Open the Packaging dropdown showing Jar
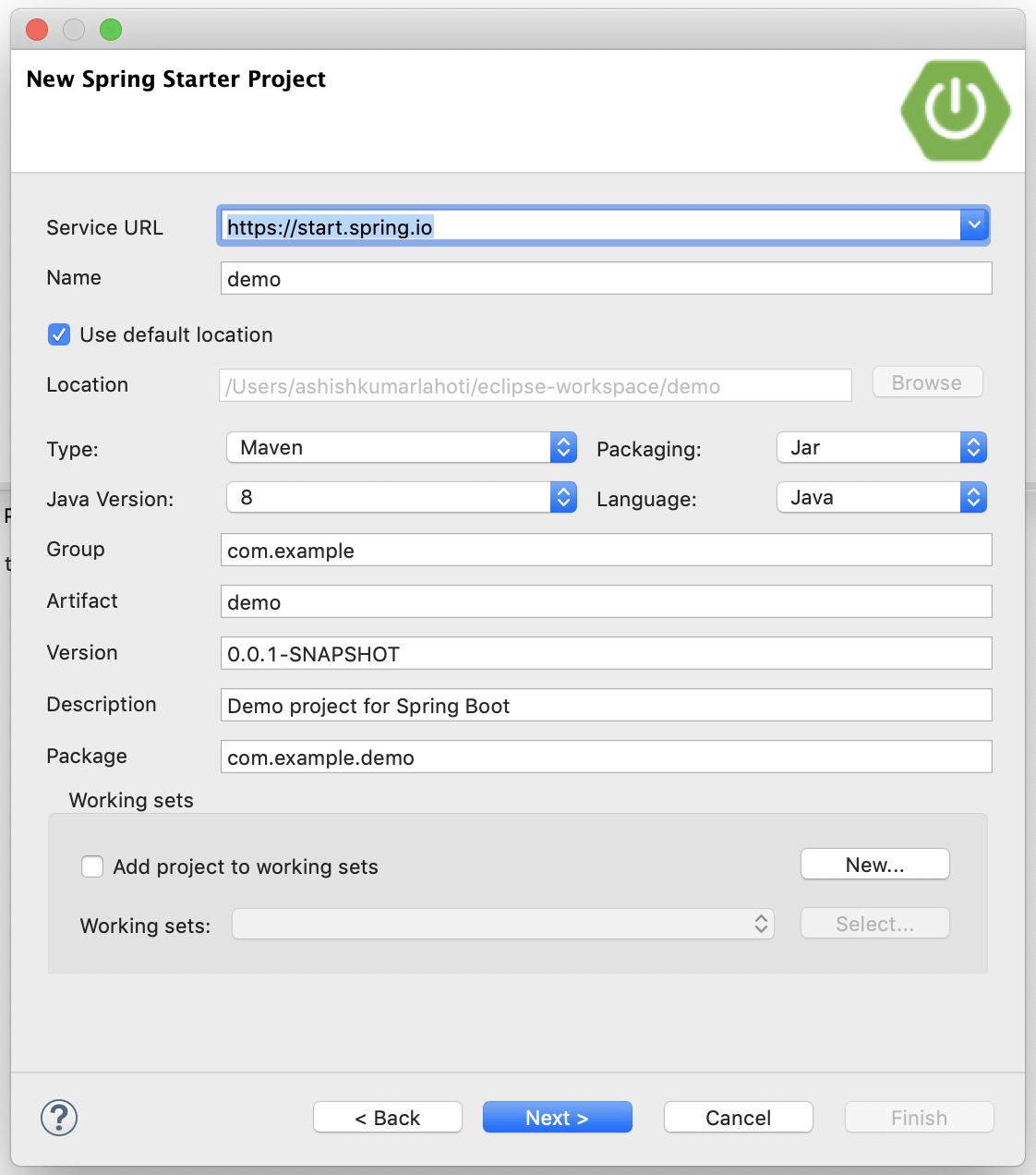Viewport: 1036px width, 1175px height. 973,447
